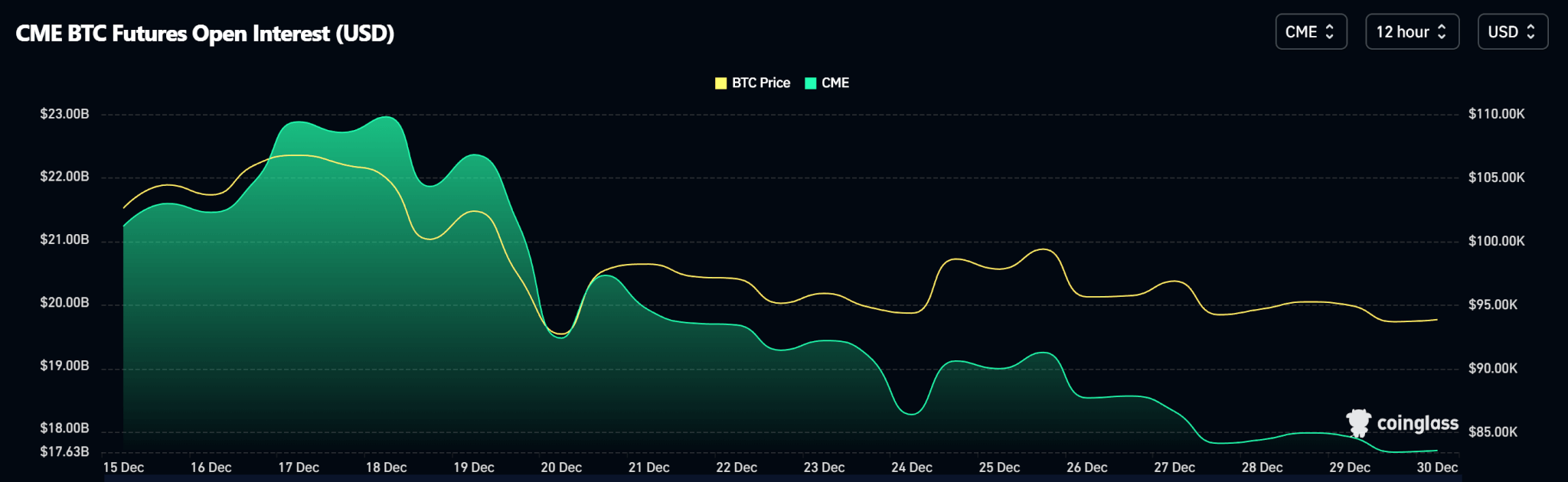1568x482 pixels.
Task: Click the green CME legend square
Action: 811,83
